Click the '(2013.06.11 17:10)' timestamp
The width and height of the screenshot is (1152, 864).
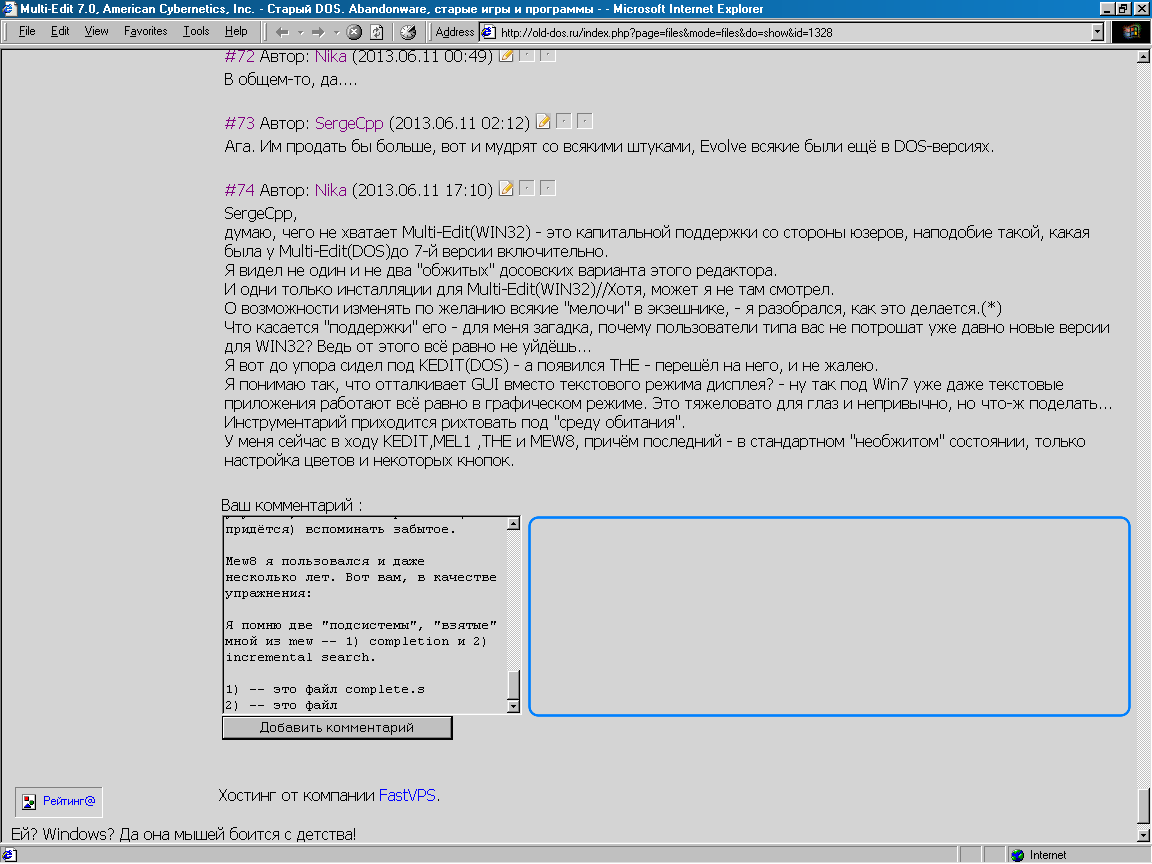click(422, 190)
